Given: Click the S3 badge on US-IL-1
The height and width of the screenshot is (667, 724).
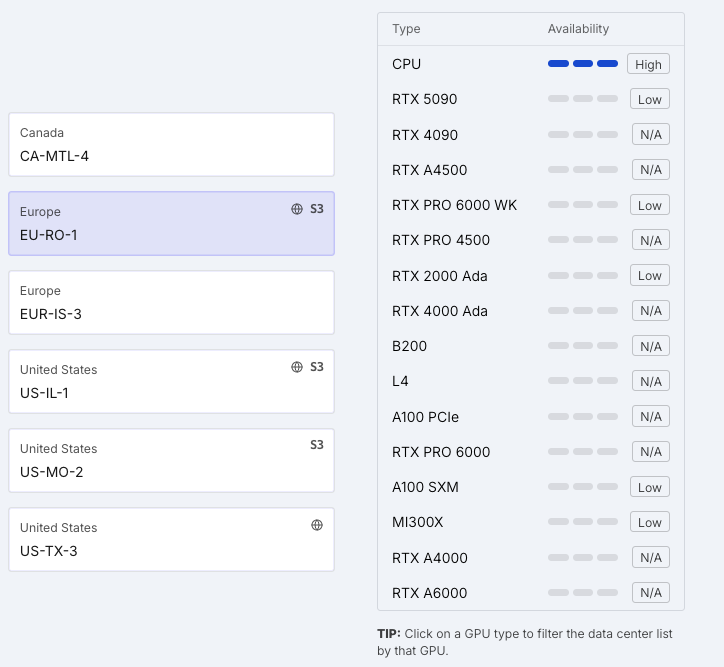Looking at the screenshot, I should 317,367.
